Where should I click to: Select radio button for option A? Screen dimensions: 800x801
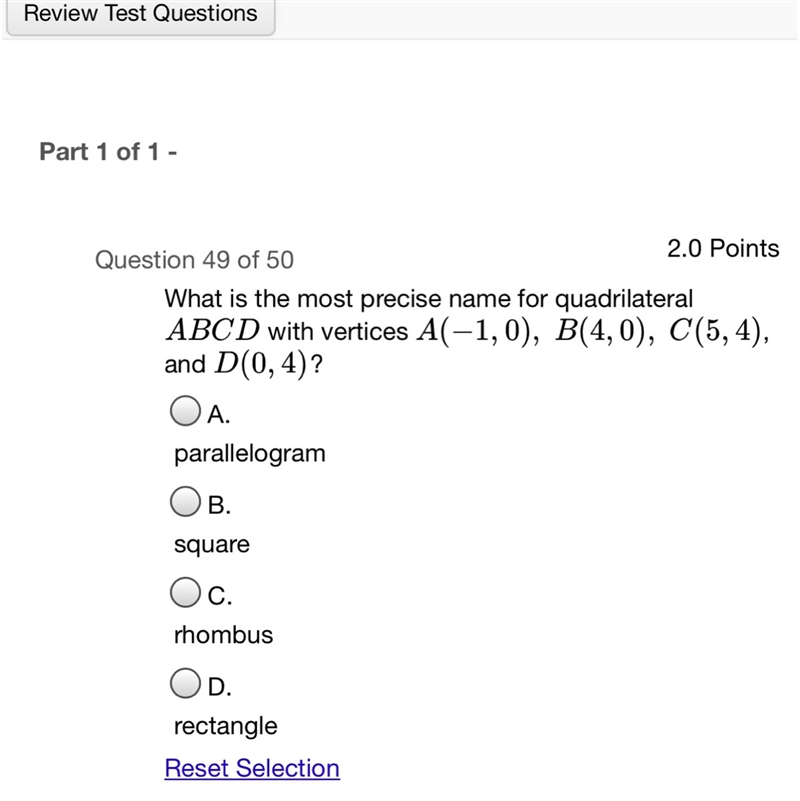[185, 411]
